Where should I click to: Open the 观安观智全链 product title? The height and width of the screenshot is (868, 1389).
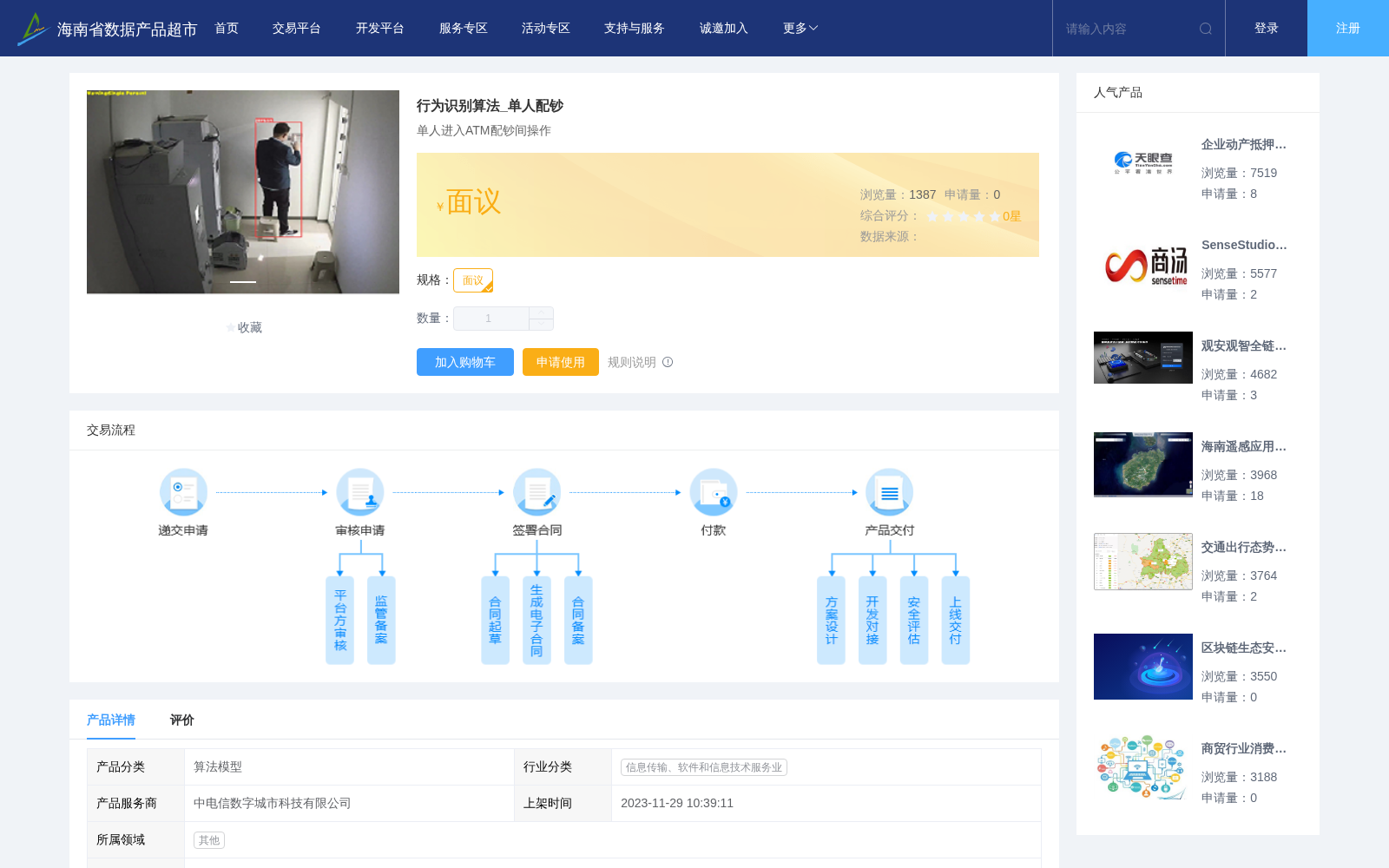coord(1244,345)
